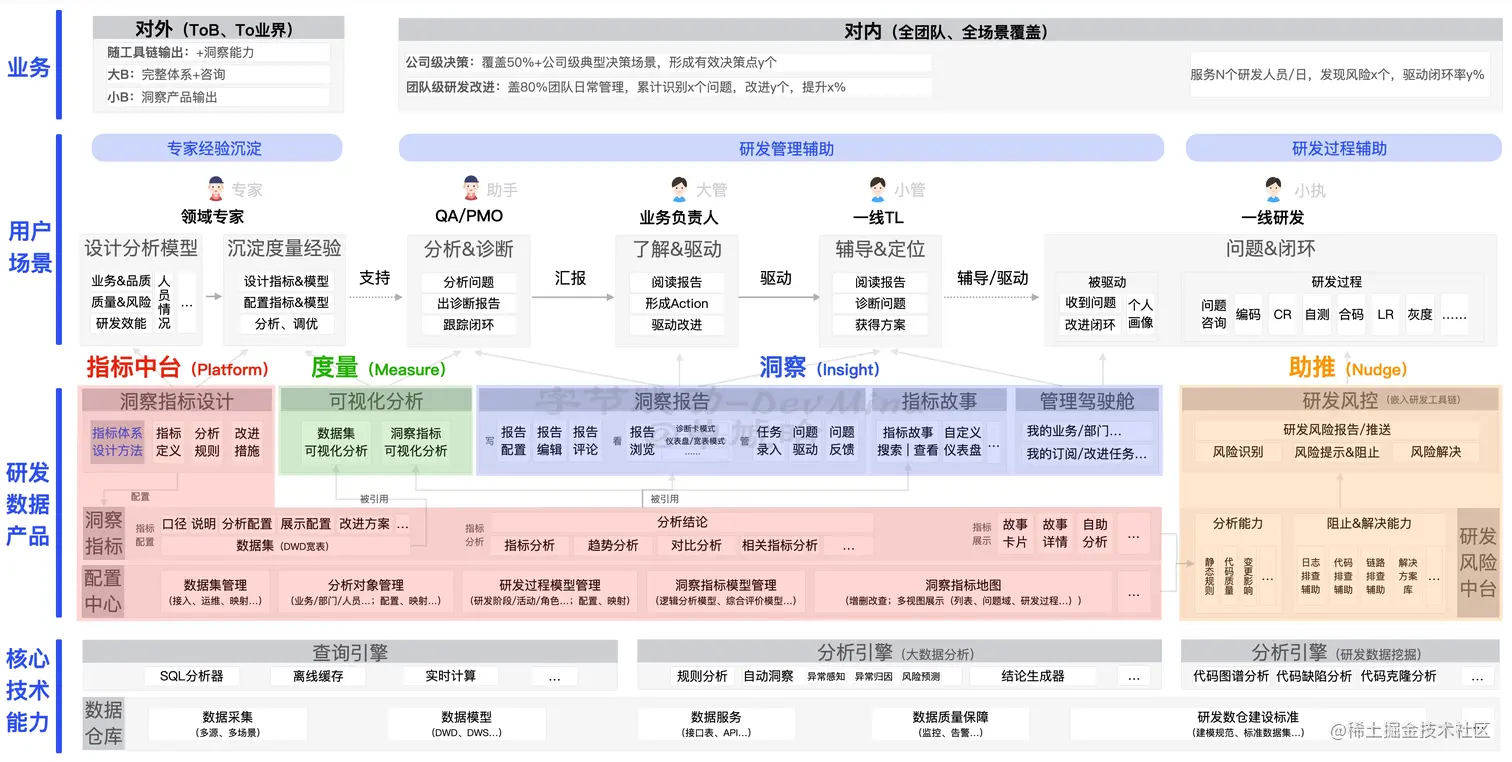The height and width of the screenshot is (762, 1512).
Task: Click the 问题咨询 box
Action: pos(1214,314)
